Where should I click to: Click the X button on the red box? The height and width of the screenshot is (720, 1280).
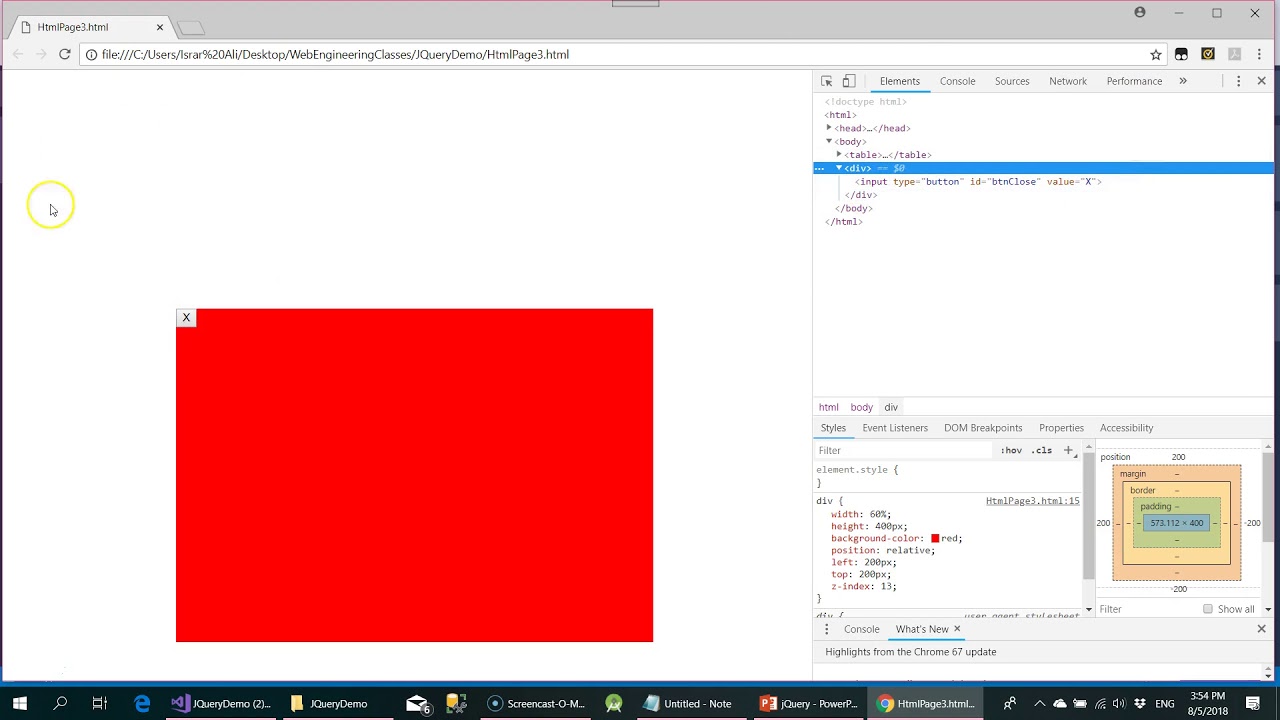(186, 318)
